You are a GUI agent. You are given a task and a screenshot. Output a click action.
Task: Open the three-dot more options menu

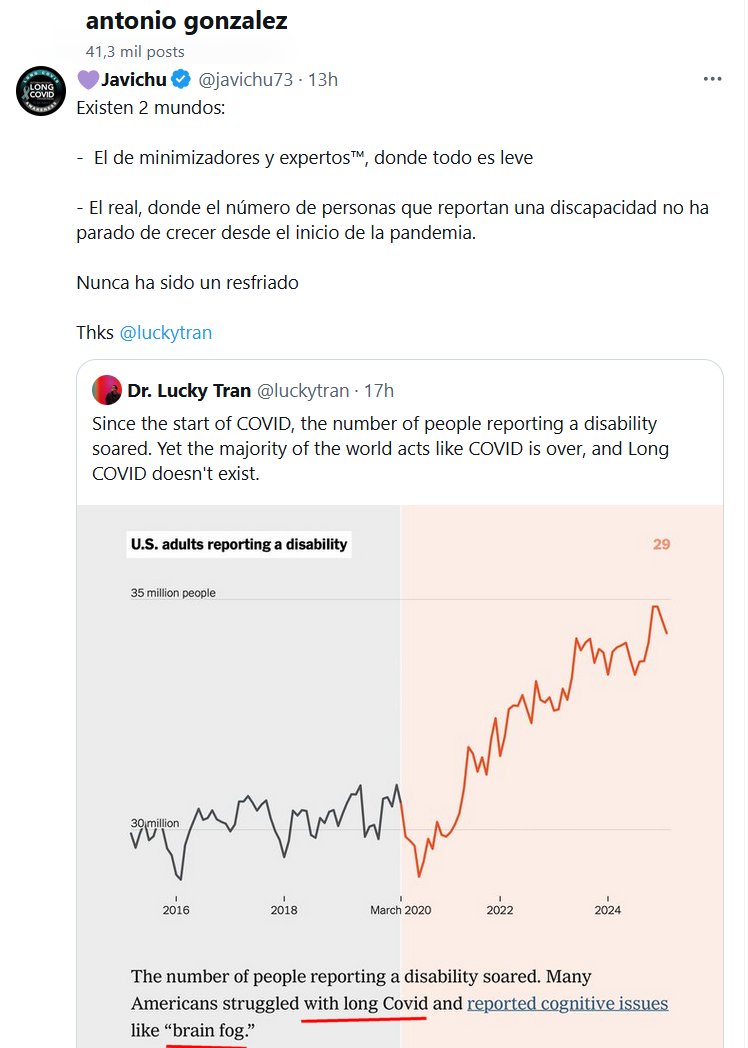pos(712,79)
